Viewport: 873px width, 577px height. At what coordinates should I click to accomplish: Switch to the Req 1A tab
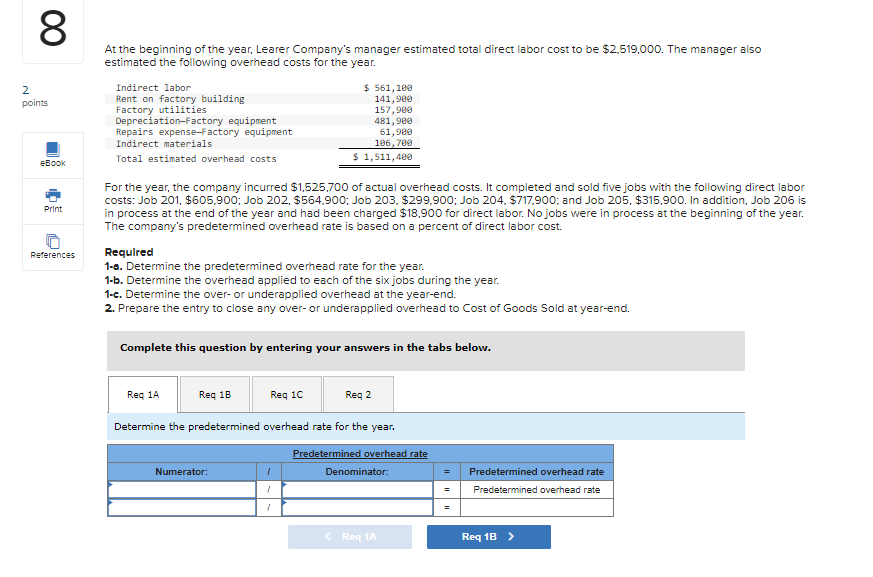(x=143, y=394)
